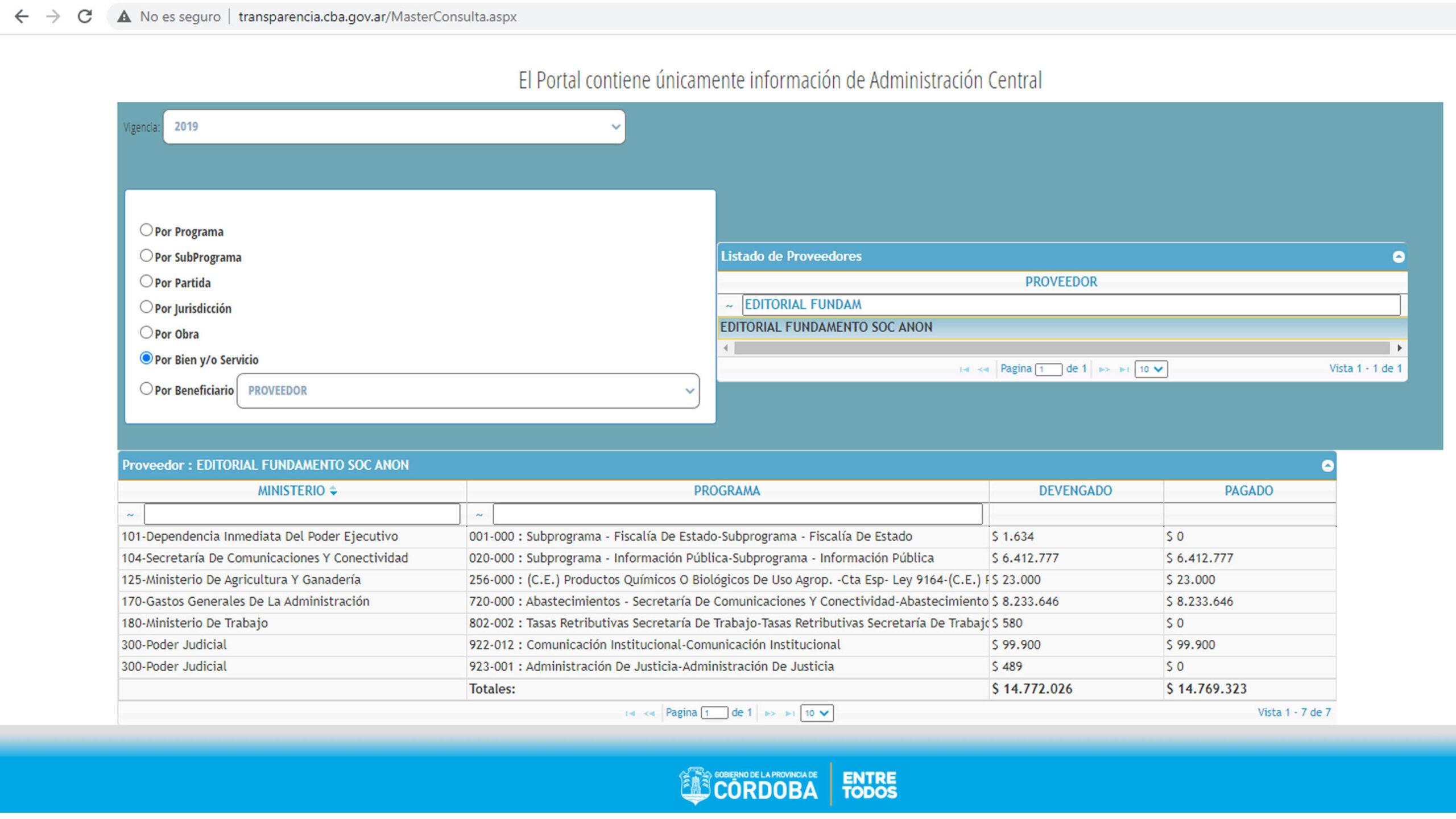Click the browser reload icon
This screenshot has width=1456, height=819.
pyautogui.click(x=85, y=16)
